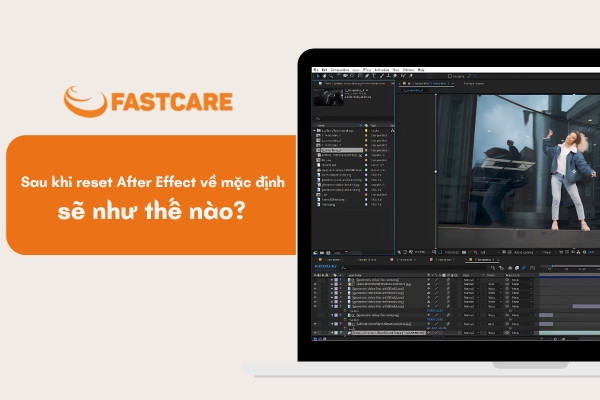The height and width of the screenshot is (400, 600).
Task: Click Interpret Footage icon at Project panel bottom
Action: point(315,253)
